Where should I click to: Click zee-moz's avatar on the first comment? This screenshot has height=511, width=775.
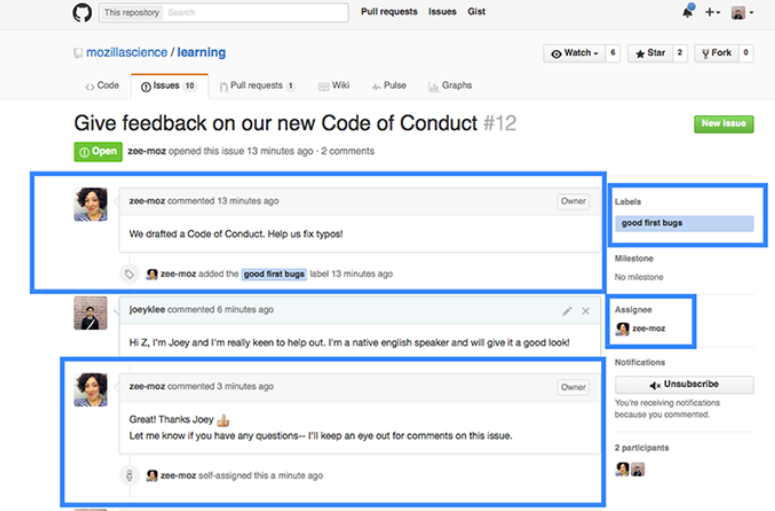(x=90, y=204)
